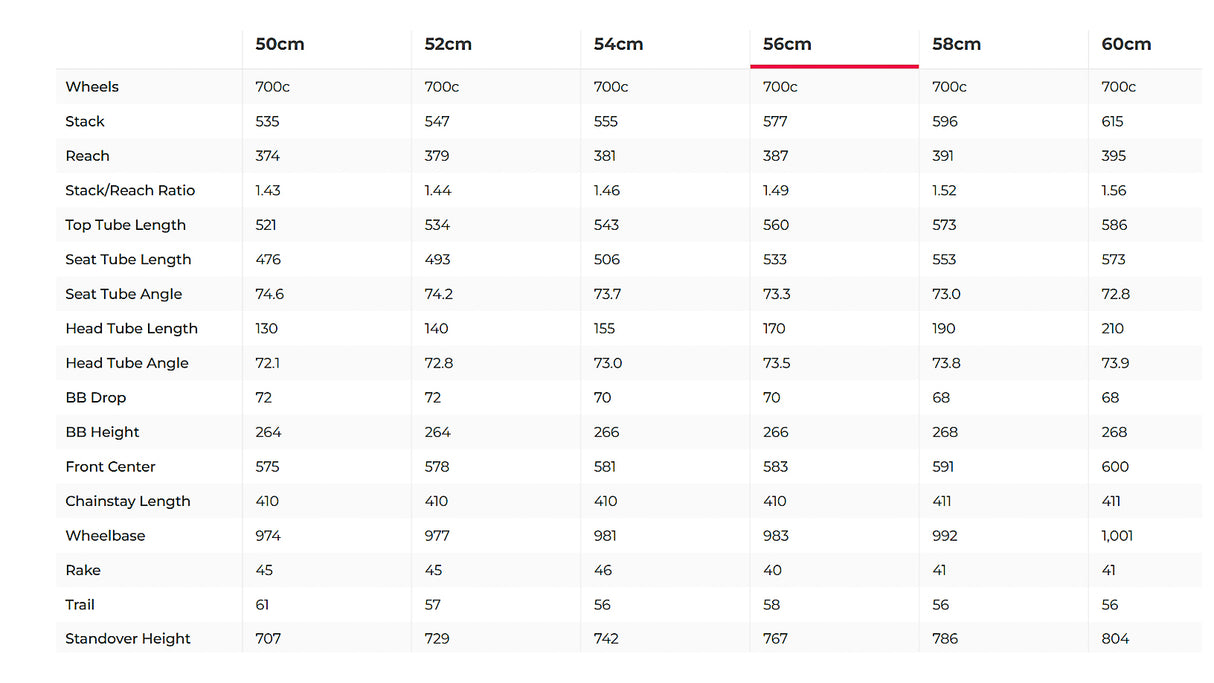Select the Standover Height row label
The width and height of the screenshot is (1214, 683).
click(x=128, y=639)
